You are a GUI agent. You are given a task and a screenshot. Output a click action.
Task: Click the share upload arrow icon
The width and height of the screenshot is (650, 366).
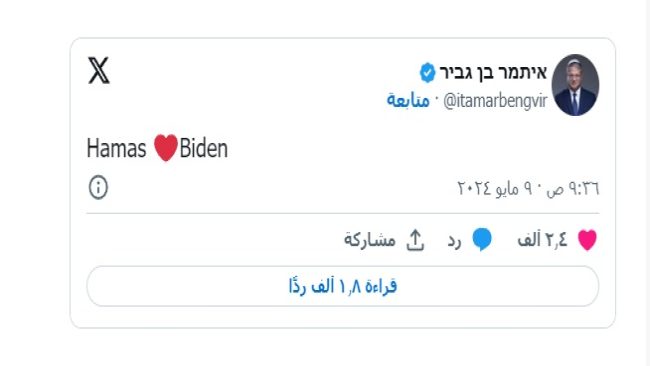click(x=415, y=240)
